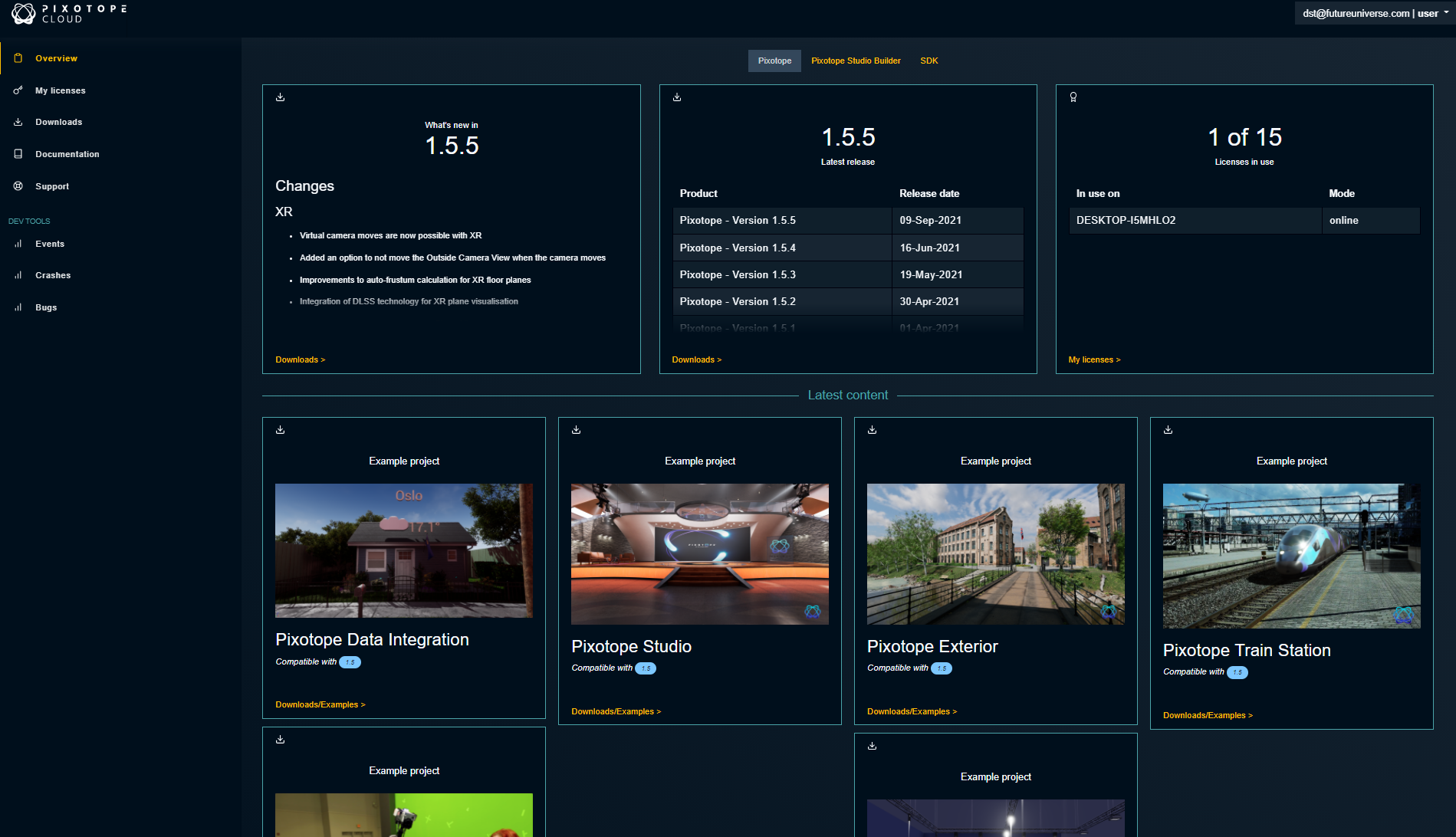
Task: Click the Oslo house project thumbnail
Action: pos(404,550)
